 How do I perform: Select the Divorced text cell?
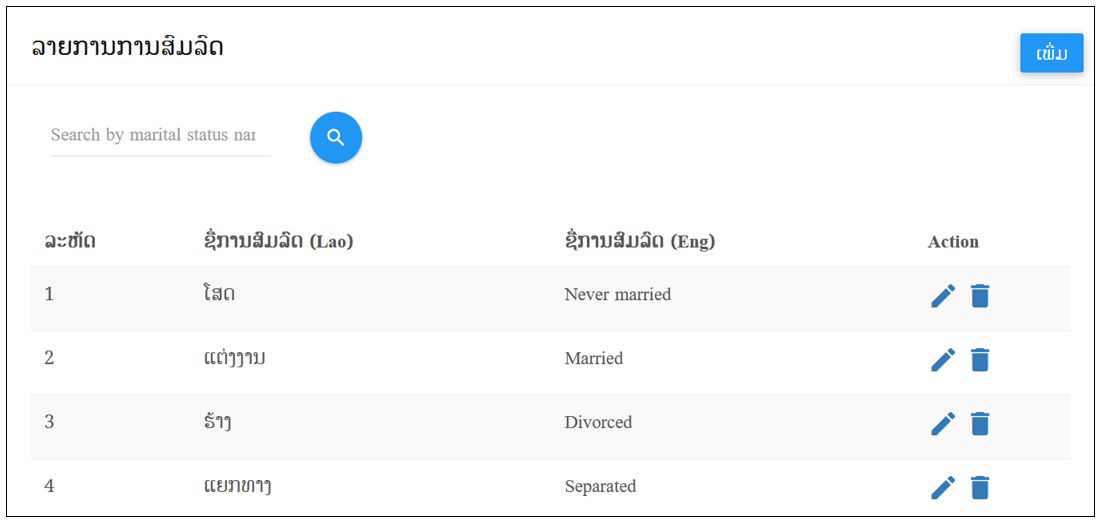598,422
